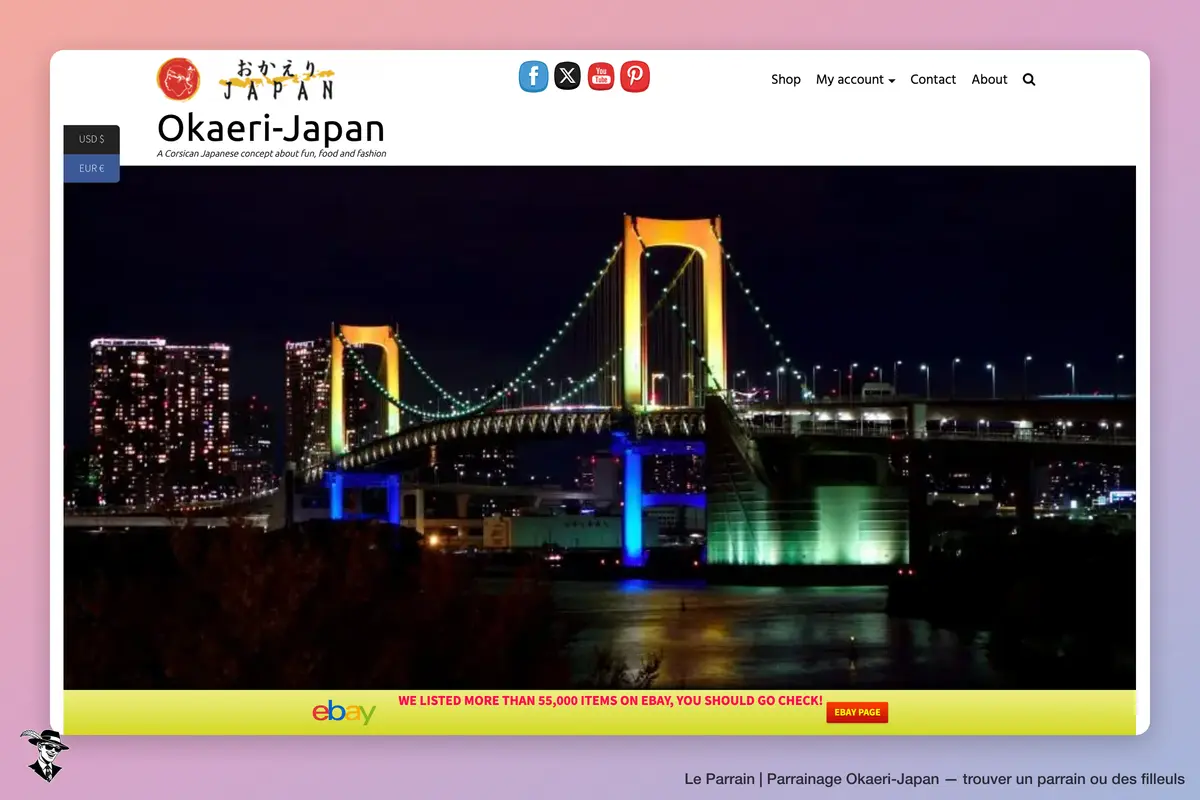Switch currency to EUR €
The width and height of the screenshot is (1200, 800).
(92, 168)
